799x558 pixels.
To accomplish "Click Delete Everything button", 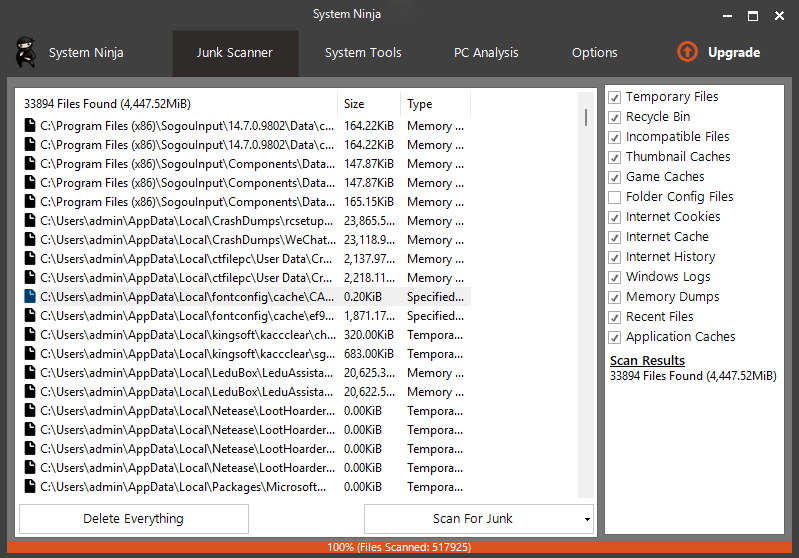I will pyautogui.click(x=134, y=519).
